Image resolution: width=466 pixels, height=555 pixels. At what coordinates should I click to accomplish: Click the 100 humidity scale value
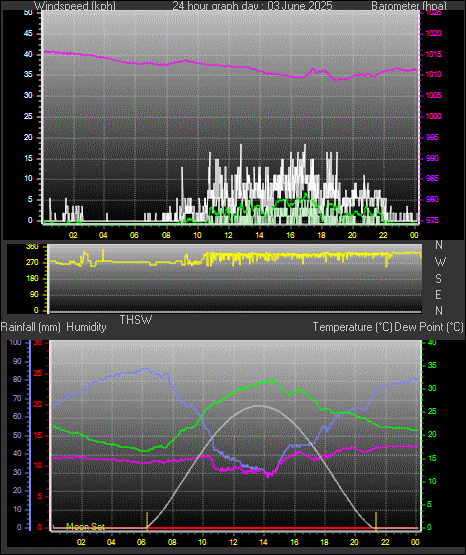coord(16,342)
